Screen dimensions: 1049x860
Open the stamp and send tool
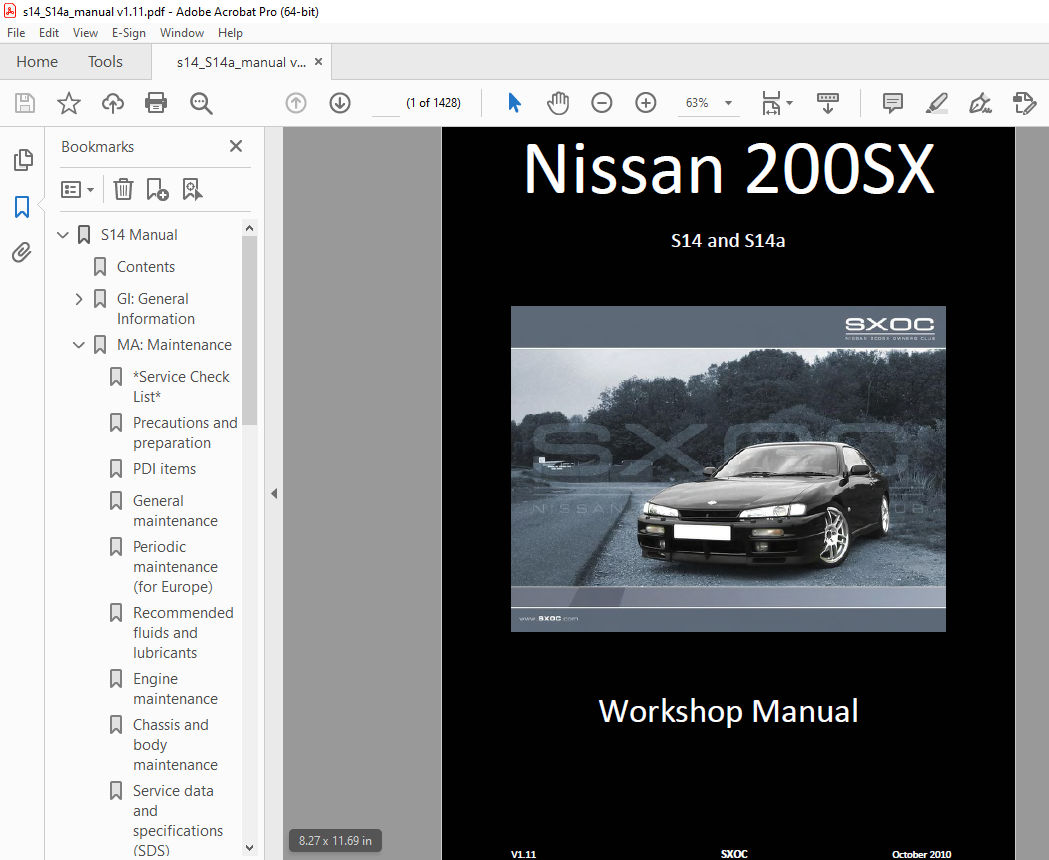tap(1024, 103)
